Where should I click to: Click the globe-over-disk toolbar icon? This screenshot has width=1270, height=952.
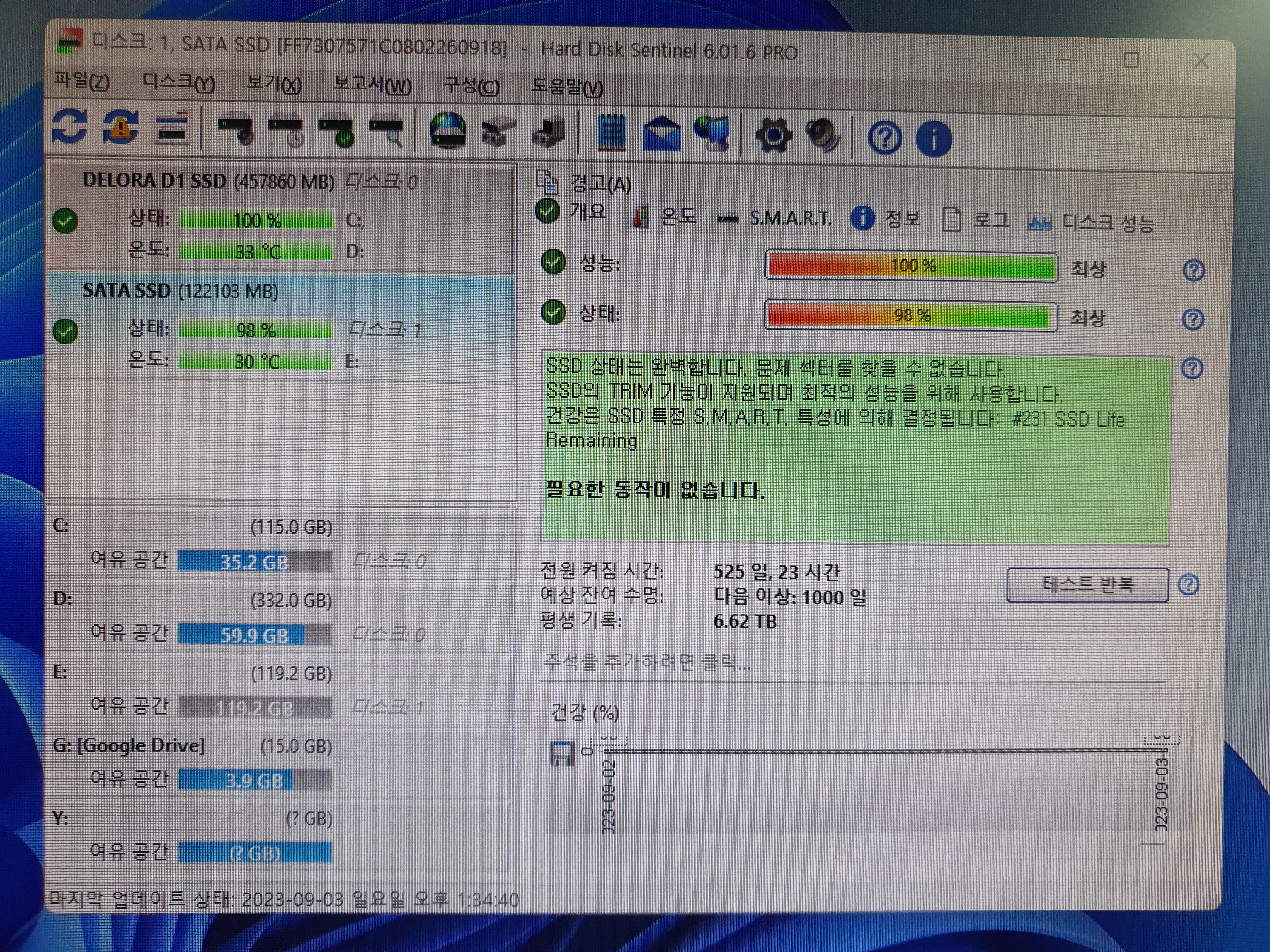[448, 131]
